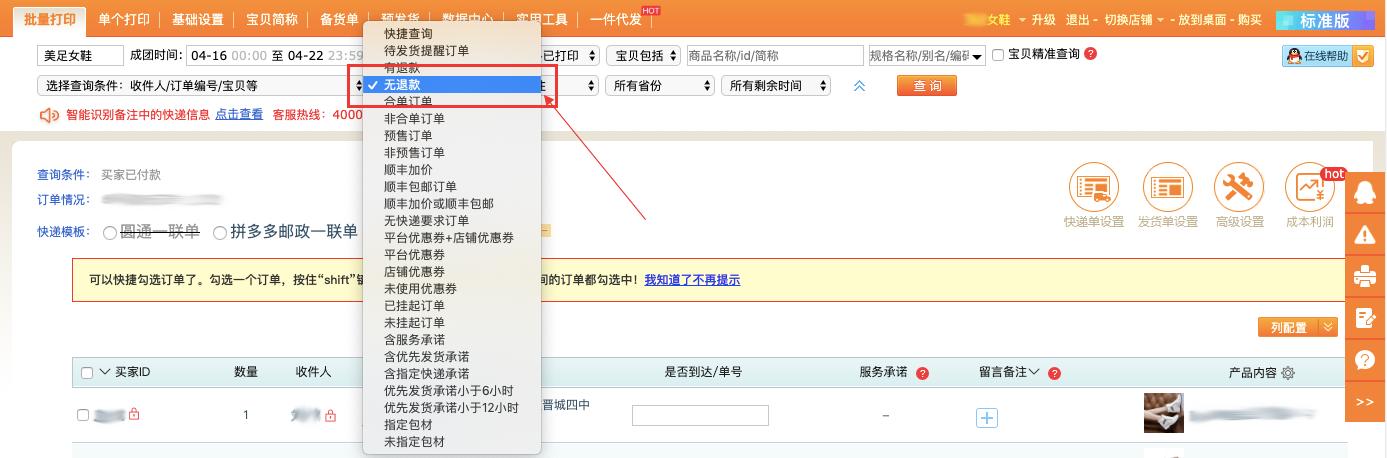Screen dimensions: 1387x458
Task: Click the orange 查询 search button
Action: [x=927, y=86]
